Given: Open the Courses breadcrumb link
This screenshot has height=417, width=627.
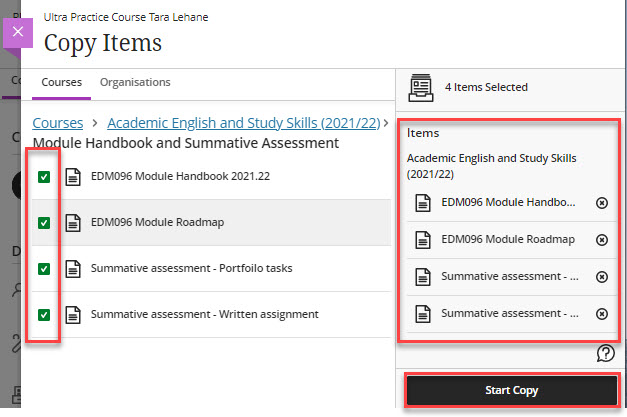Looking at the screenshot, I should pyautogui.click(x=57, y=123).
